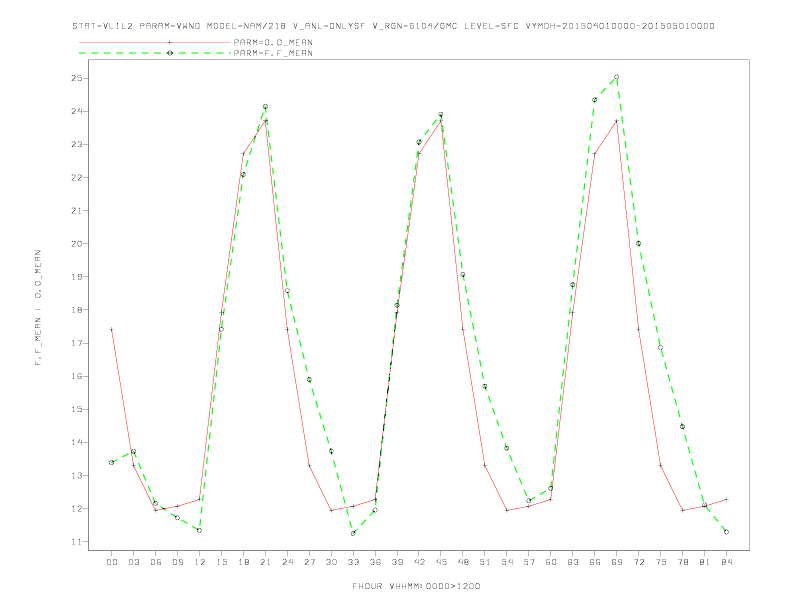Click green circle data point at hour 84
The width and height of the screenshot is (792, 612).
tap(726, 532)
